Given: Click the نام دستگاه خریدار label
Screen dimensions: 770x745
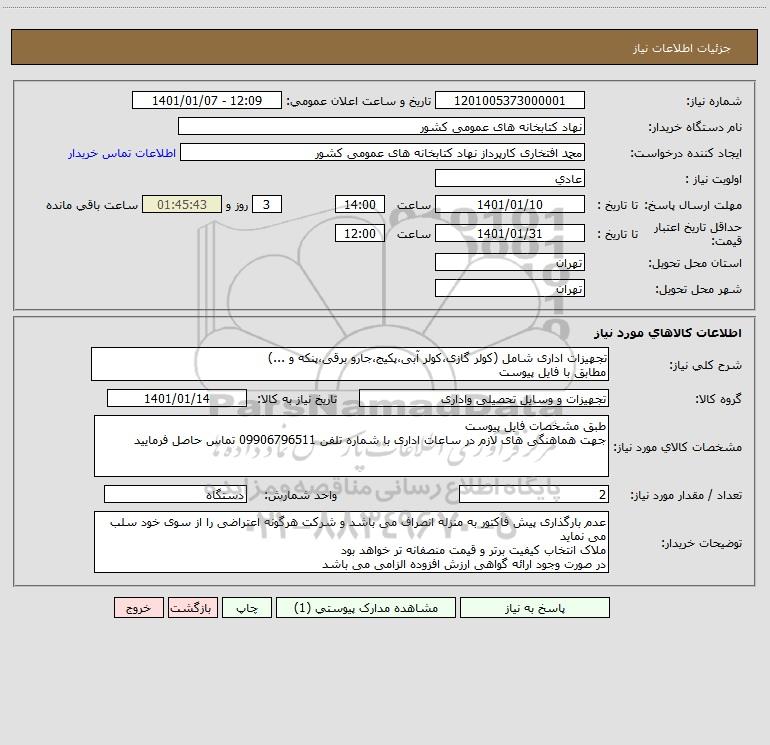Looking at the screenshot, I should pos(695,128).
